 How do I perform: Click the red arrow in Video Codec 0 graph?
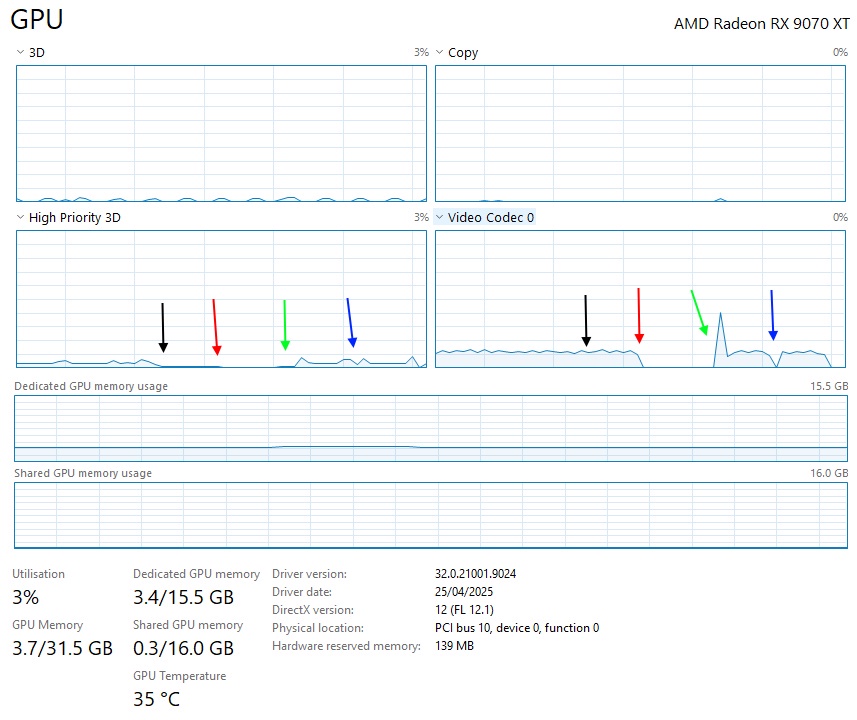click(639, 315)
